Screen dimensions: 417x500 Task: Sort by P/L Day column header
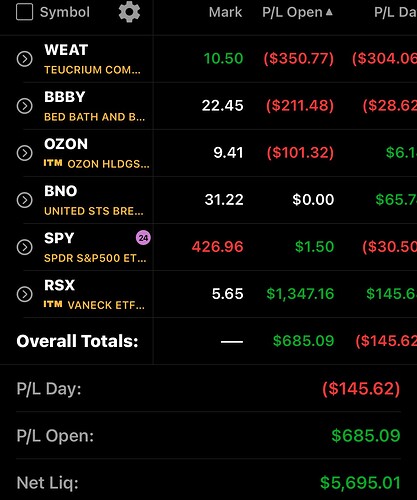(x=395, y=12)
